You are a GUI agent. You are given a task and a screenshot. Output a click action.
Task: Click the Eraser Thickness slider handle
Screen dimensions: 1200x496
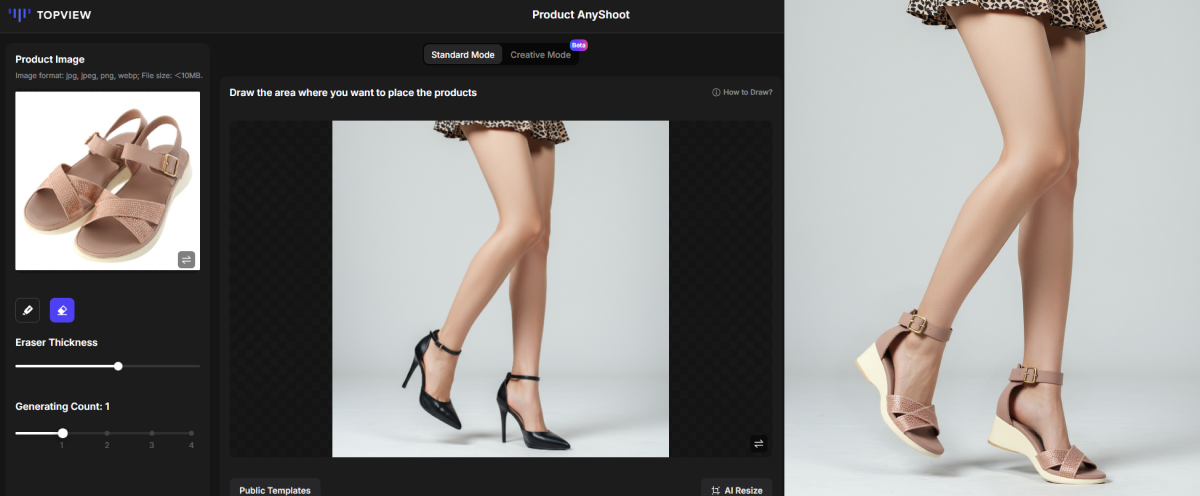click(x=118, y=366)
